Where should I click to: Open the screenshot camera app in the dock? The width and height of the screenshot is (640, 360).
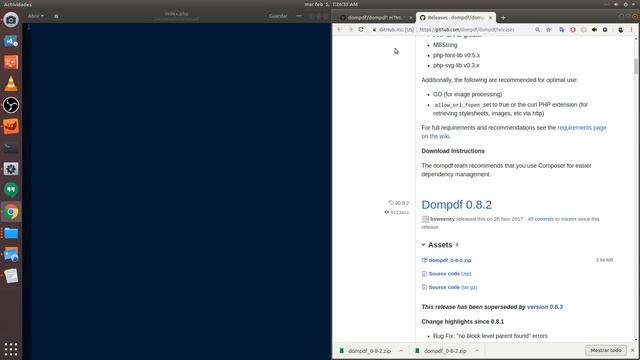[x=11, y=20]
